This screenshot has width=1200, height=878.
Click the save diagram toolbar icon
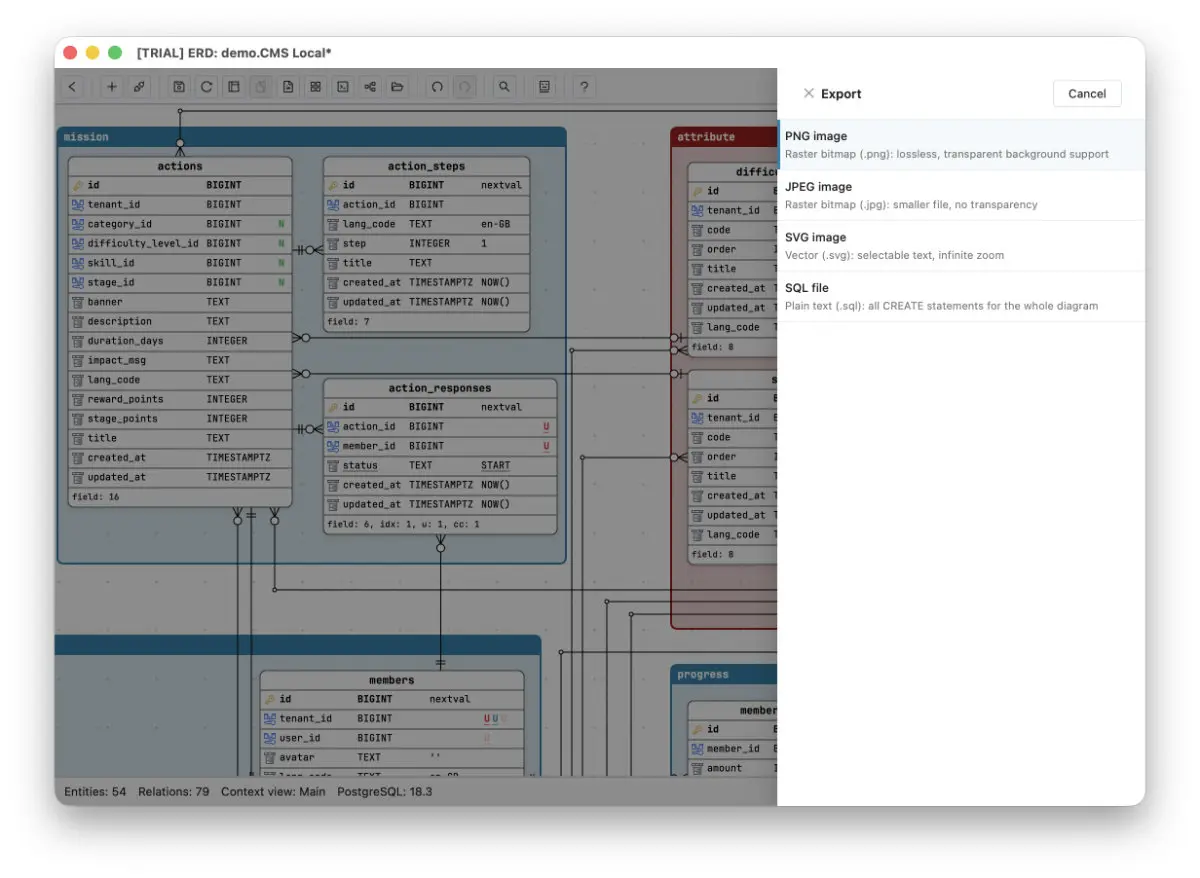pyautogui.click(x=179, y=87)
